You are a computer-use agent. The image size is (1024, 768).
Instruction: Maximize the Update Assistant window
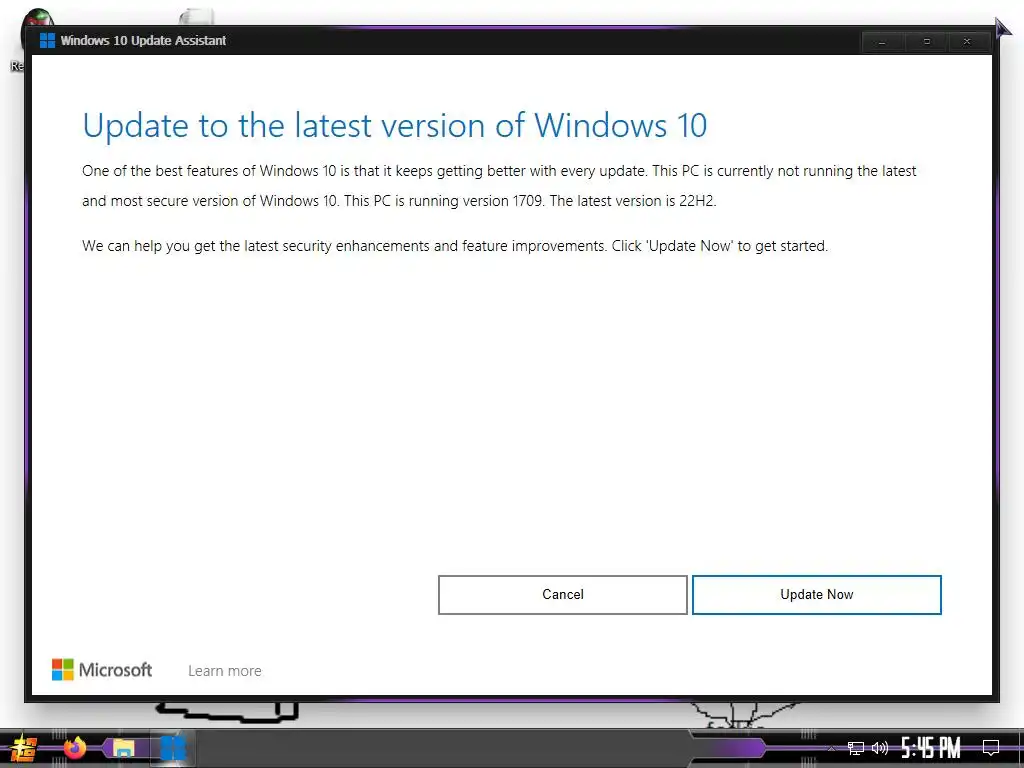926,41
